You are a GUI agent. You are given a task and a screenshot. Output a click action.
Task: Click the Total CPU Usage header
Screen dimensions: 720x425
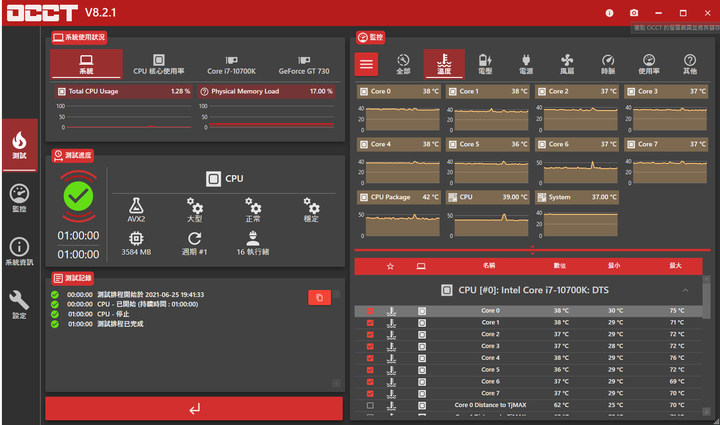click(124, 91)
